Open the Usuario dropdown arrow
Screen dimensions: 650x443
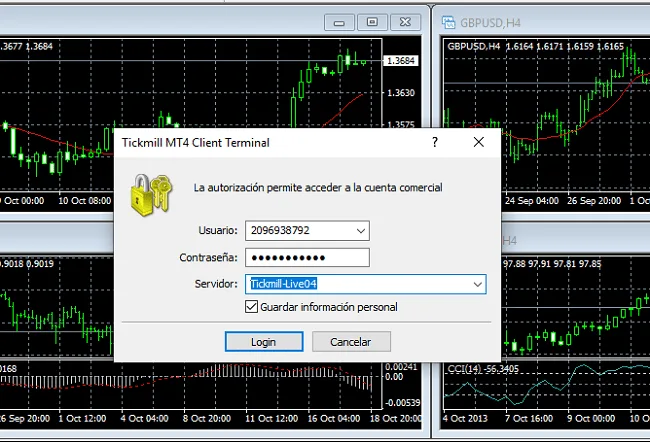tap(361, 231)
